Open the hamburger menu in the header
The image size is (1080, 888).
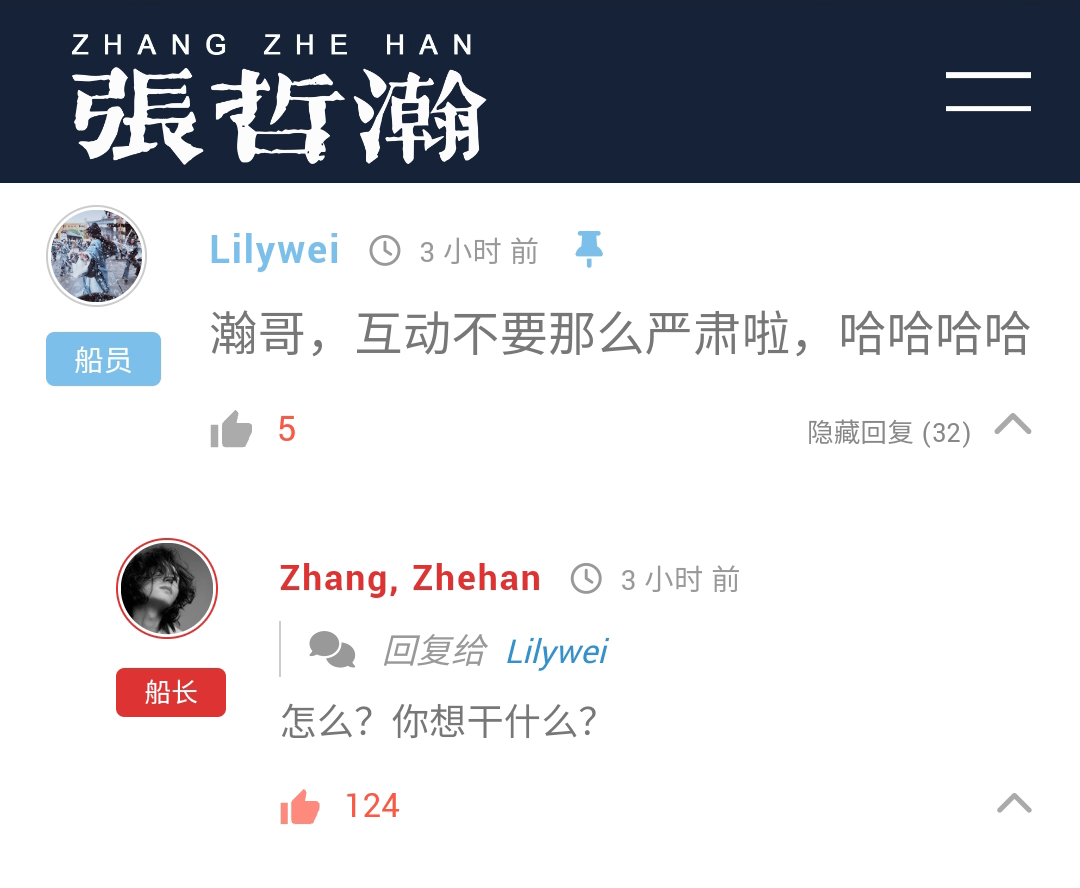(x=988, y=91)
